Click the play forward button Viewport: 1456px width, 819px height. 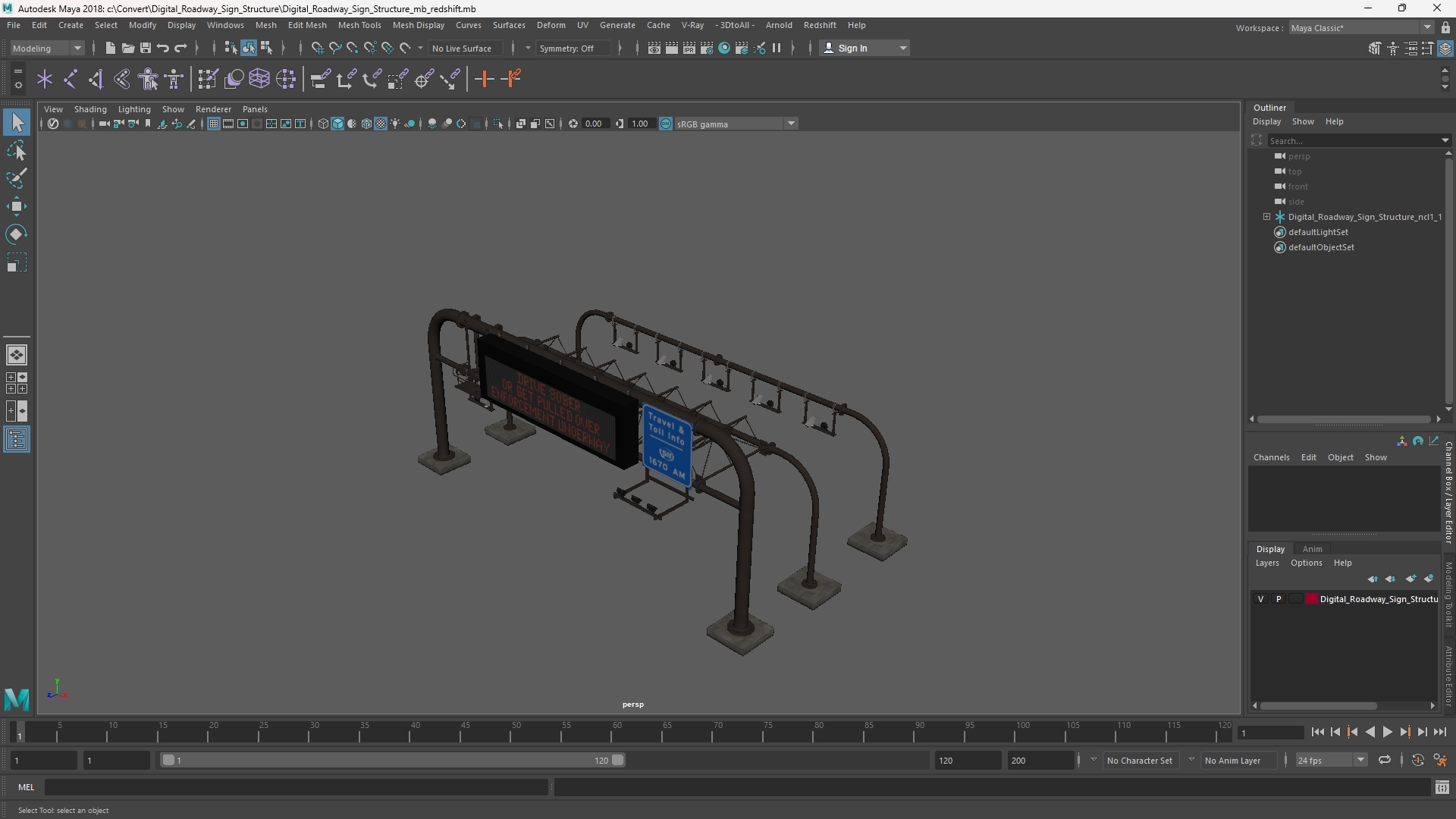click(1387, 733)
